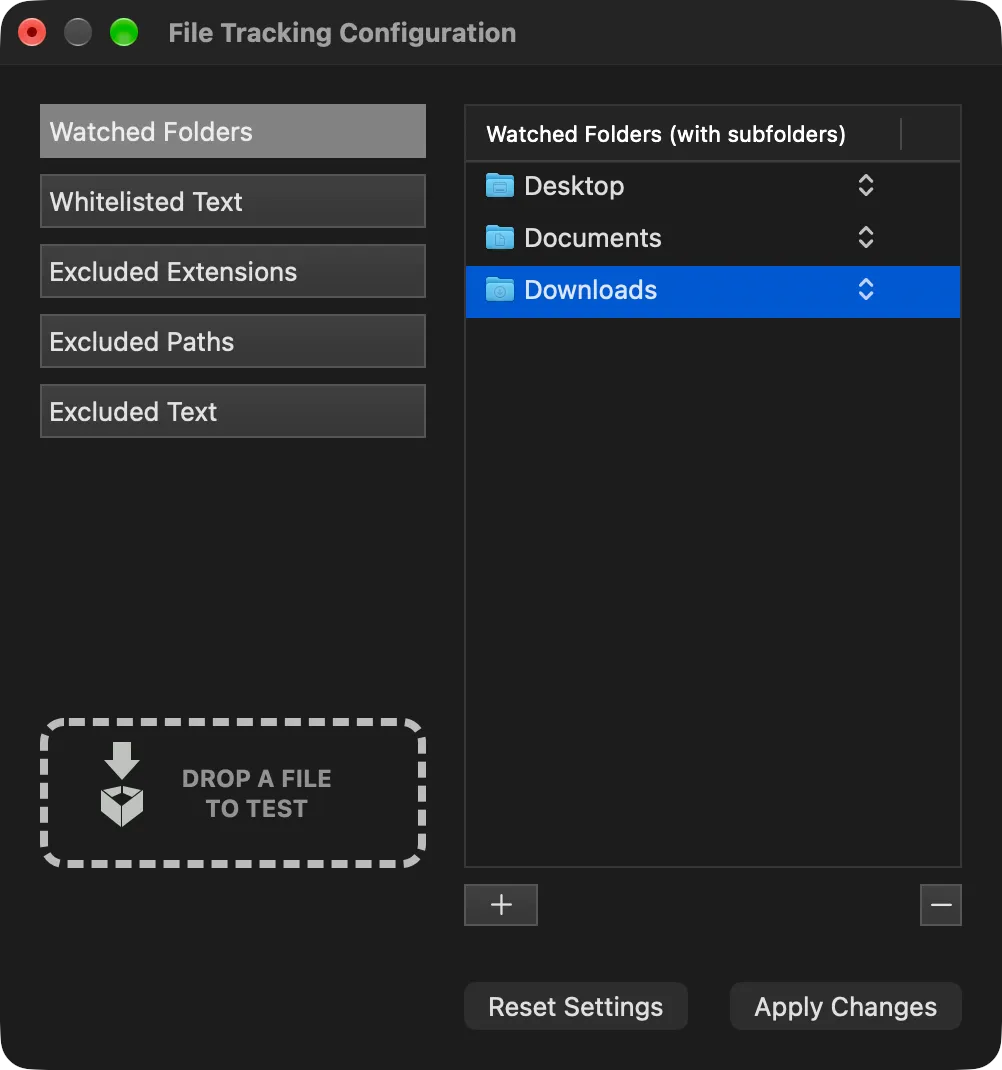
Task: Click the Drop a File to Test zone
Action: tap(233, 793)
